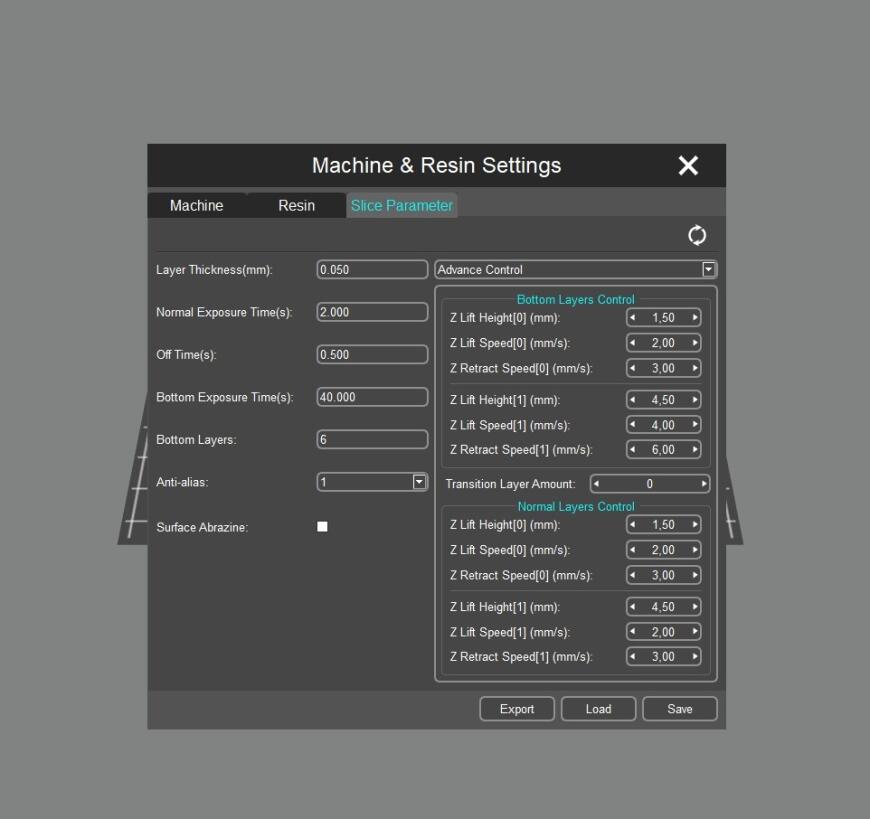
Task: Decrease Normal Layers Z Lift Height[0]
Action: coord(633,524)
